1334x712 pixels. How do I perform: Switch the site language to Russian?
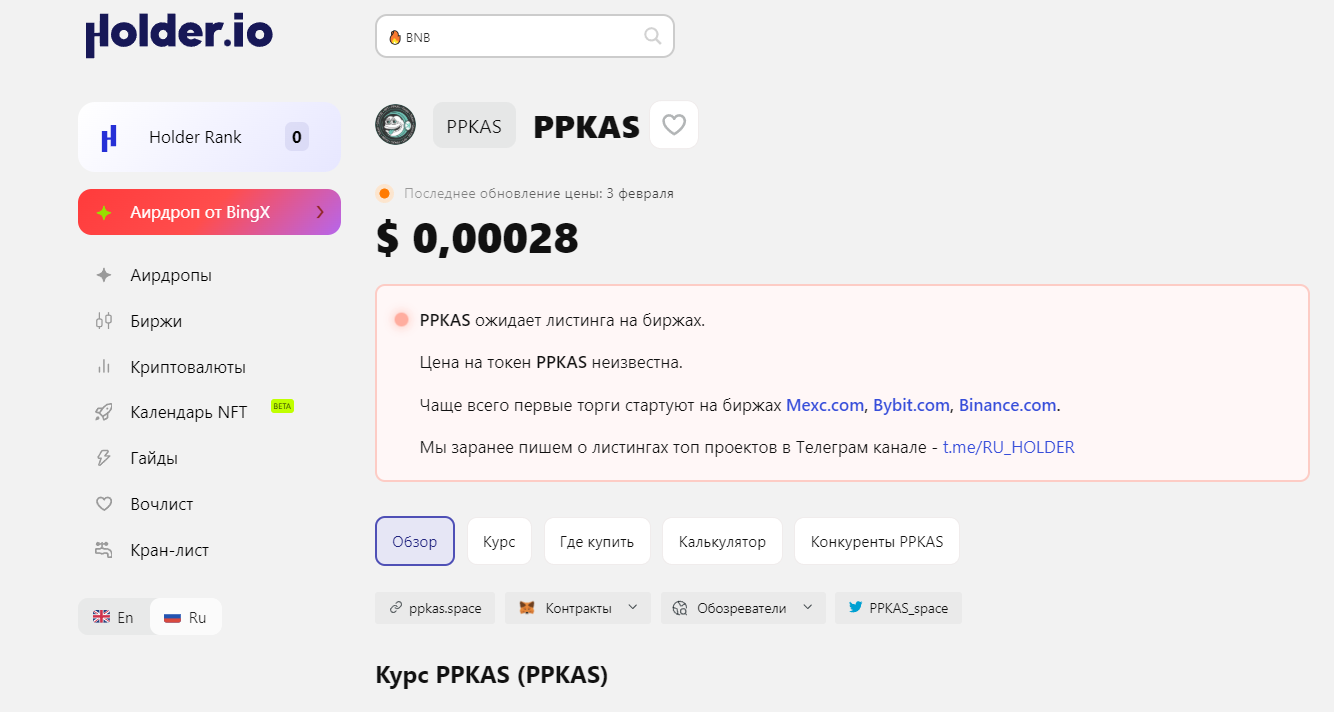coord(186,617)
